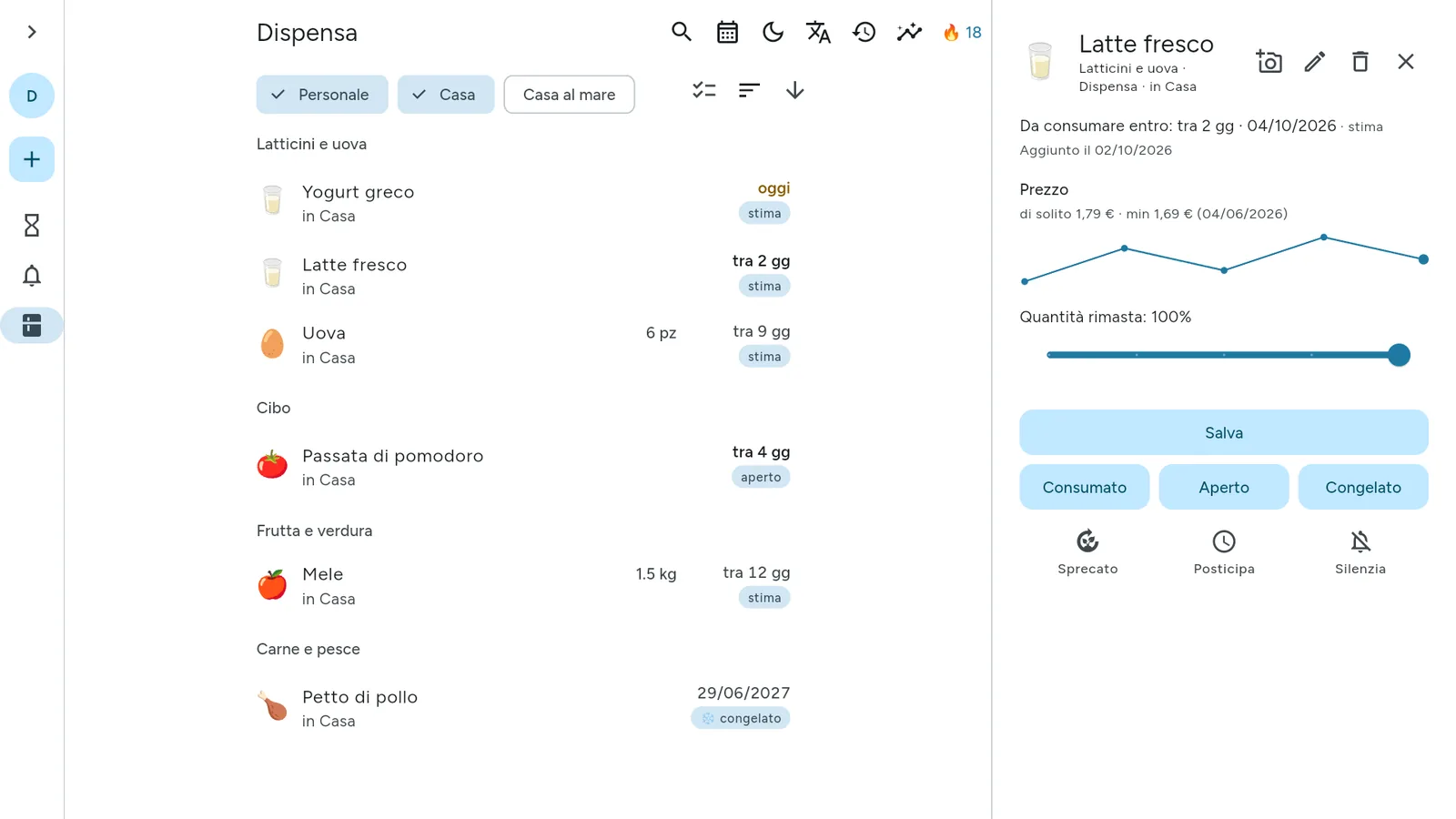Mark item as Consumato
The image size is (1456, 819).
[1084, 487]
